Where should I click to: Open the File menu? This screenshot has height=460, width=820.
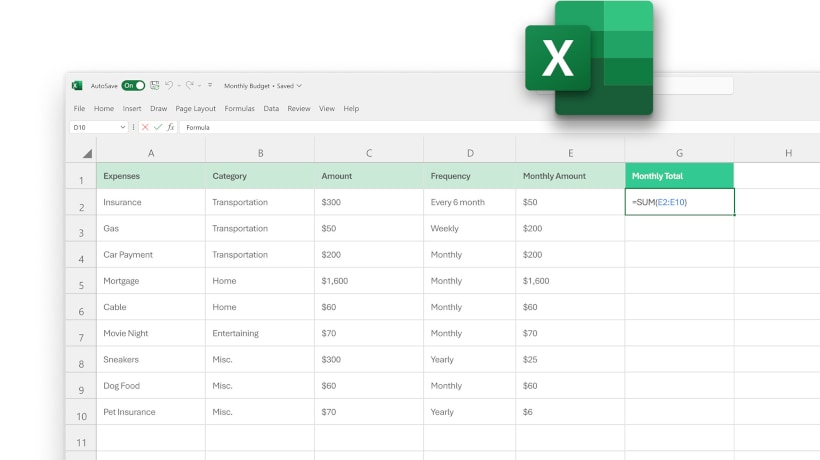tap(79, 109)
